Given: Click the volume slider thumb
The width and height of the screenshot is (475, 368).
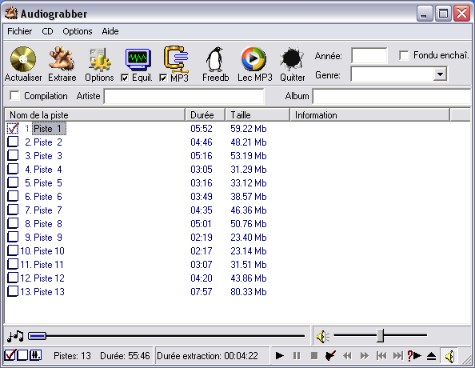Looking at the screenshot, I should [x=380, y=336].
